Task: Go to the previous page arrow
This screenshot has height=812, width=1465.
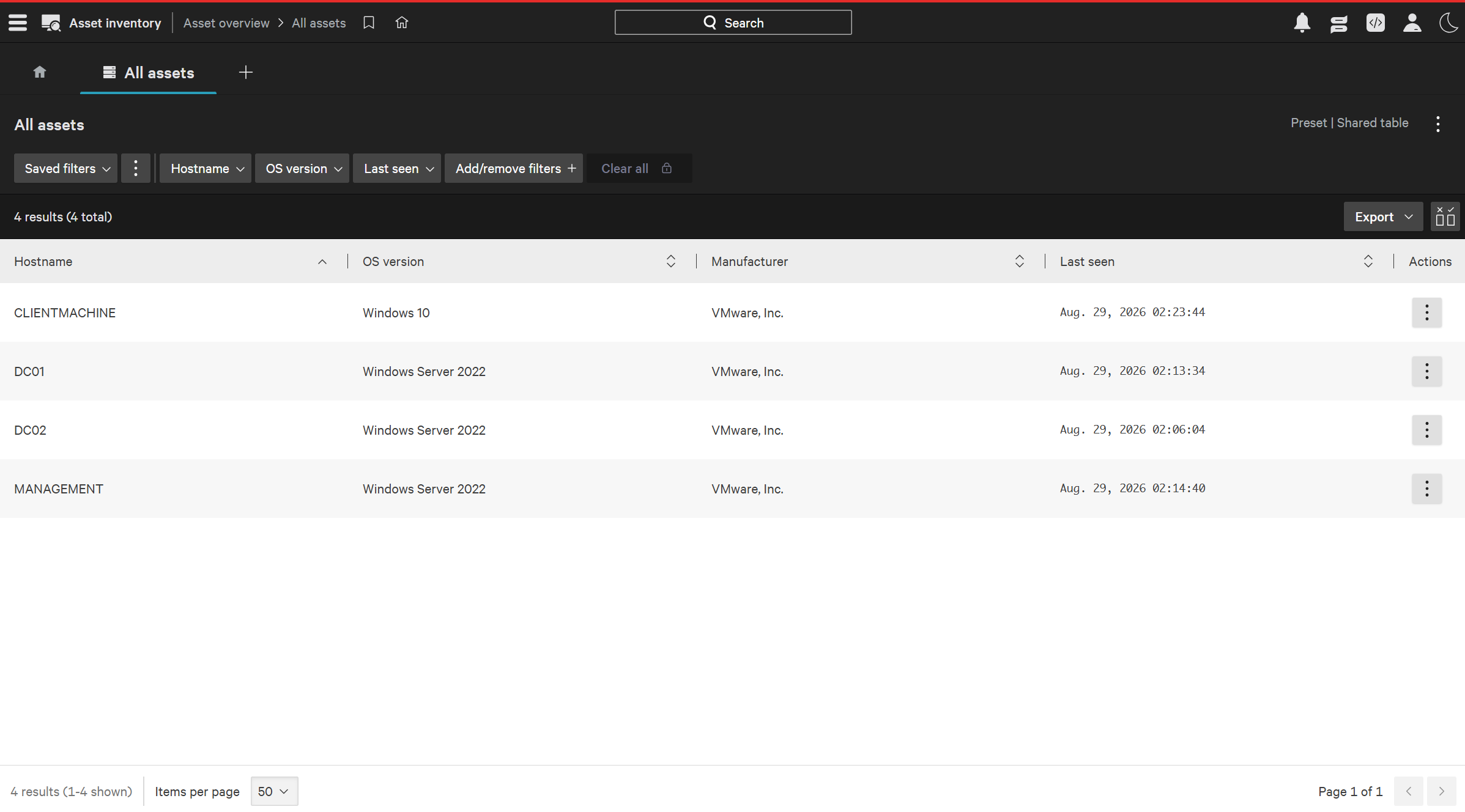Action: 1409,791
